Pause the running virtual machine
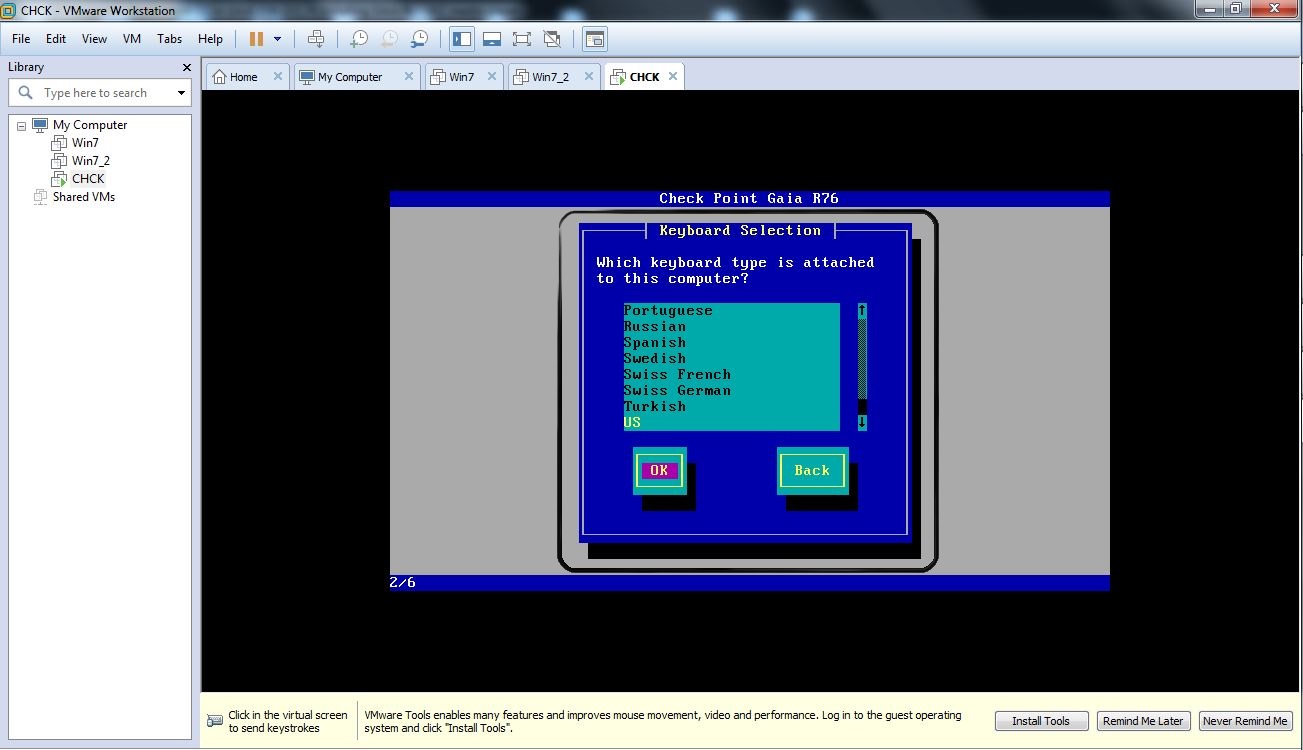 point(256,39)
